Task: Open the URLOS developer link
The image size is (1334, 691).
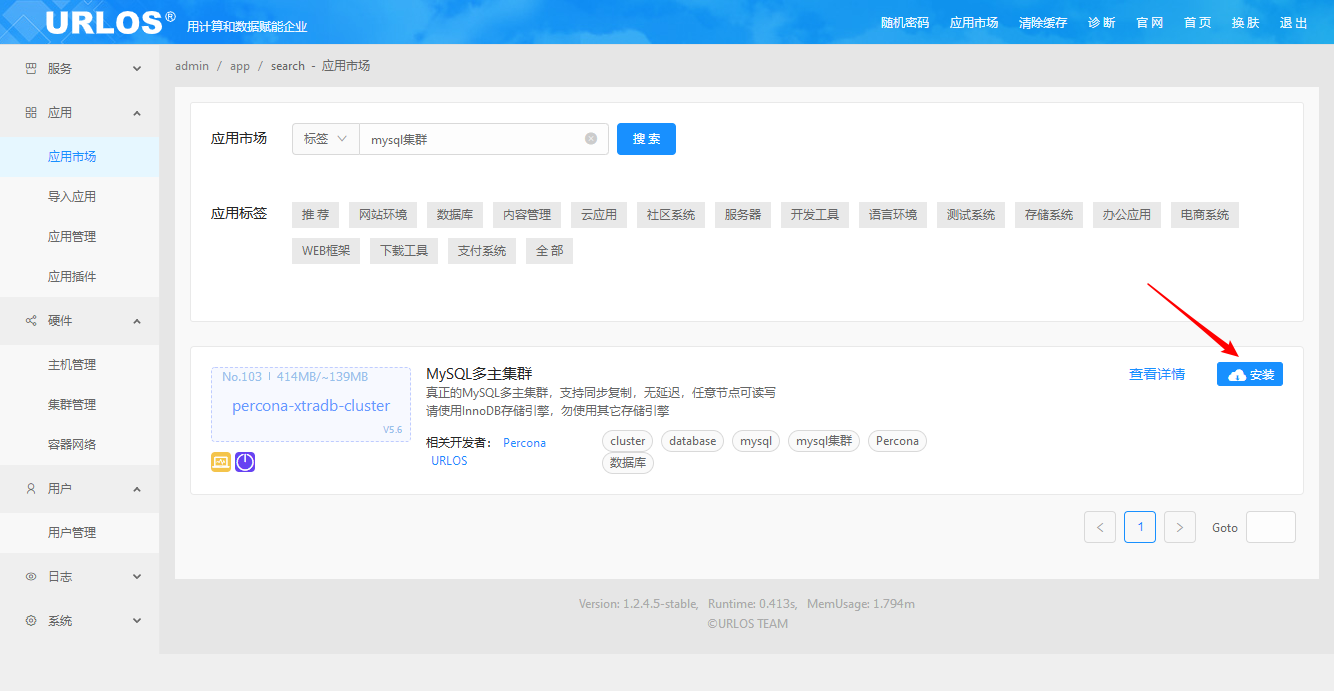Action: [449, 461]
